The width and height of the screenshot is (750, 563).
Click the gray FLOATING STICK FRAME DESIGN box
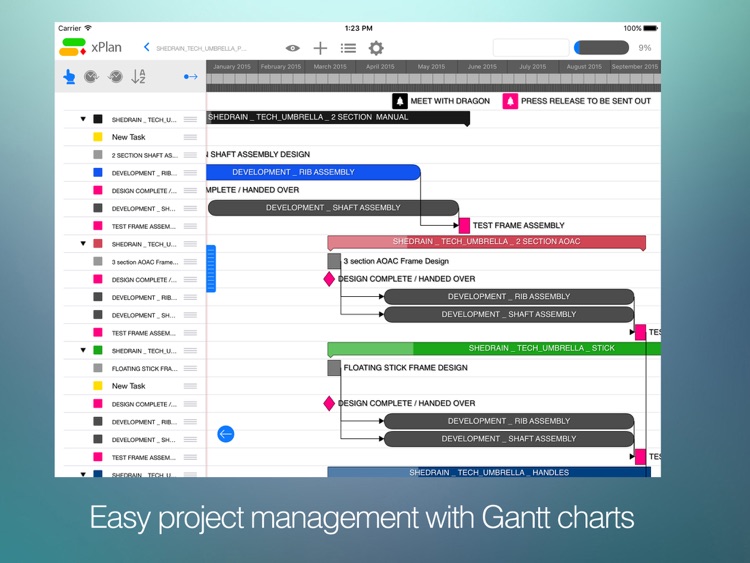[334, 368]
